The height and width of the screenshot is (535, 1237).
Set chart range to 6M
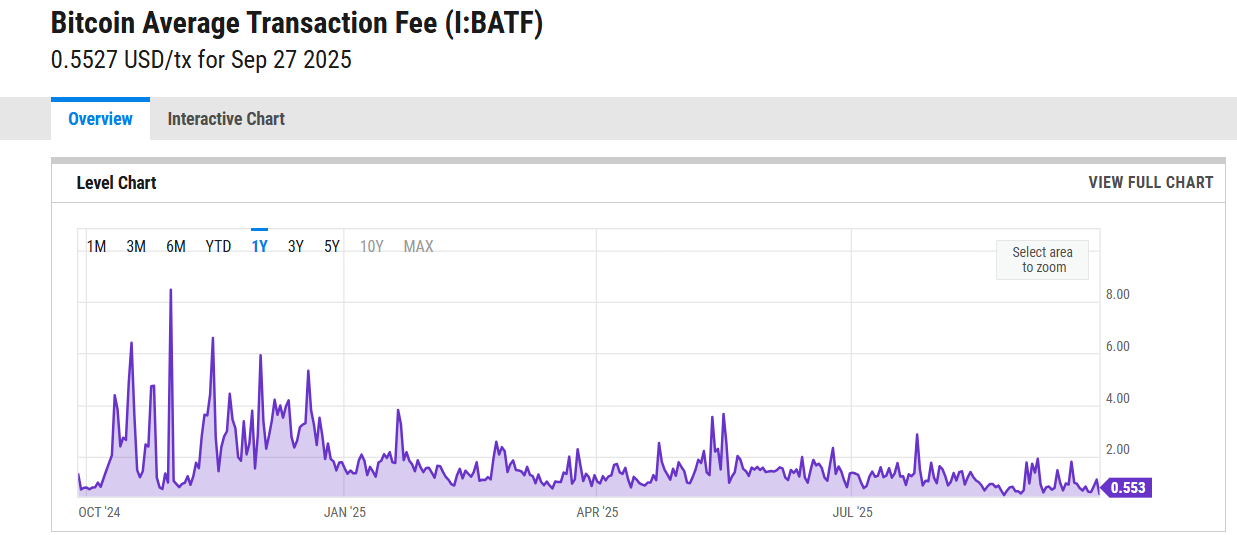(x=176, y=246)
